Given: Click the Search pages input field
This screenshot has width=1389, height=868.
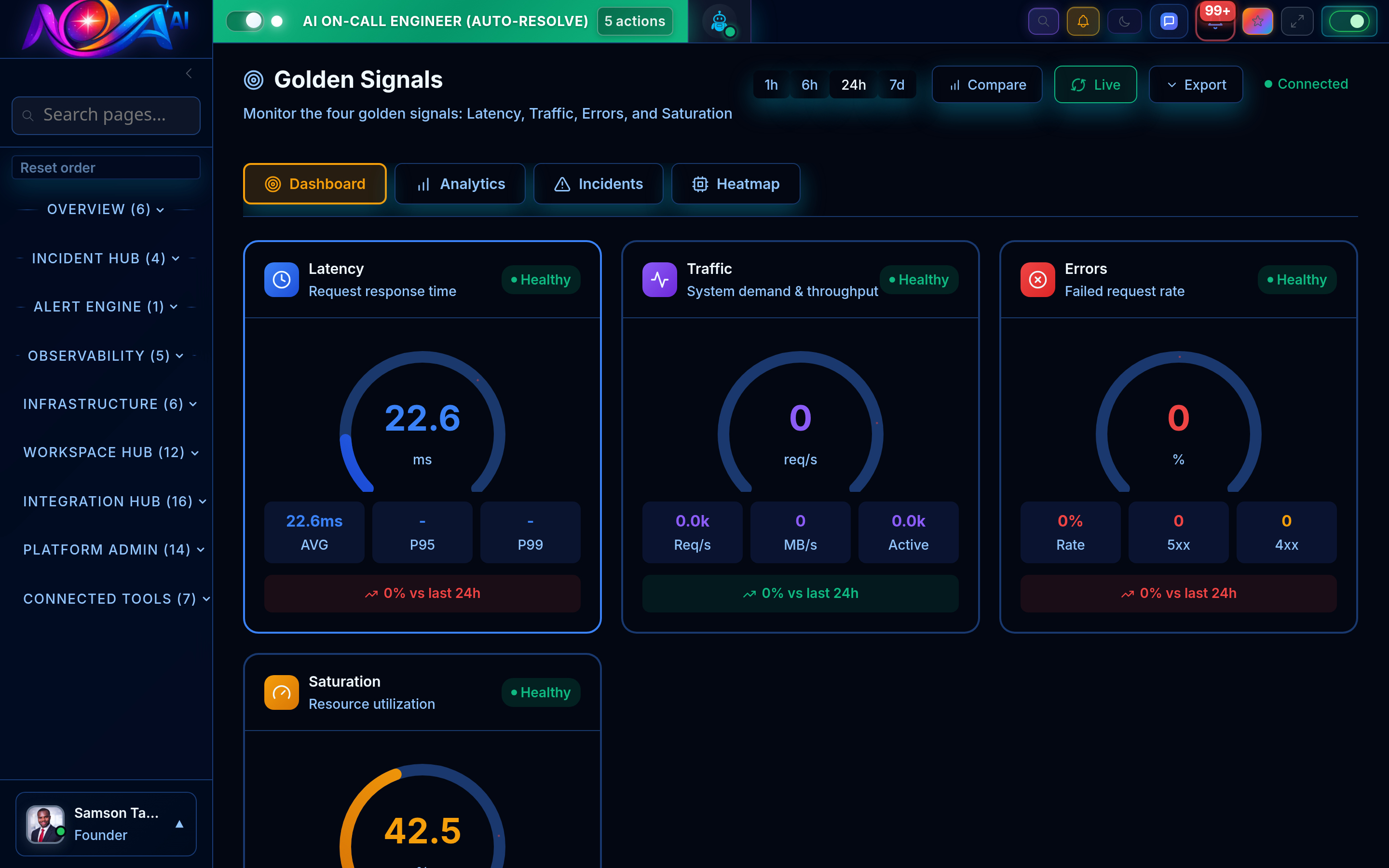Looking at the screenshot, I should 106,115.
